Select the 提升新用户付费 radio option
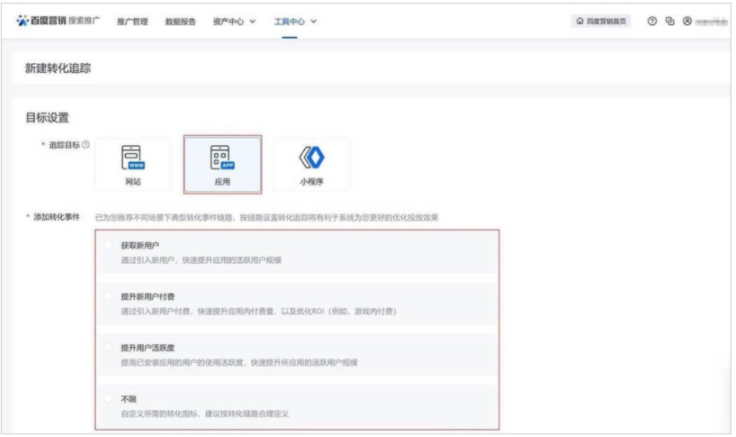This screenshot has width=736, height=437. click(x=108, y=296)
